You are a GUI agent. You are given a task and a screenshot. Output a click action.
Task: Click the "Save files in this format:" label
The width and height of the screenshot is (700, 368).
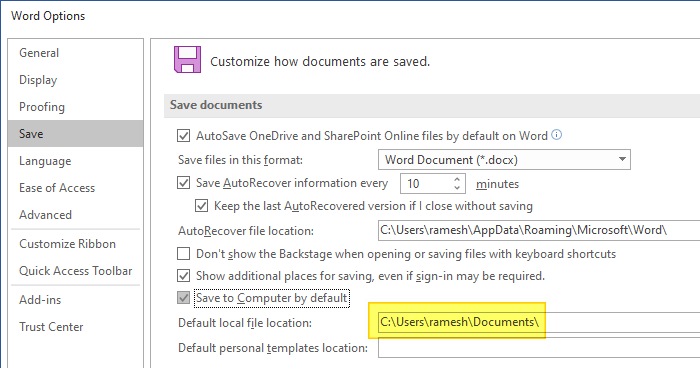[240, 160]
